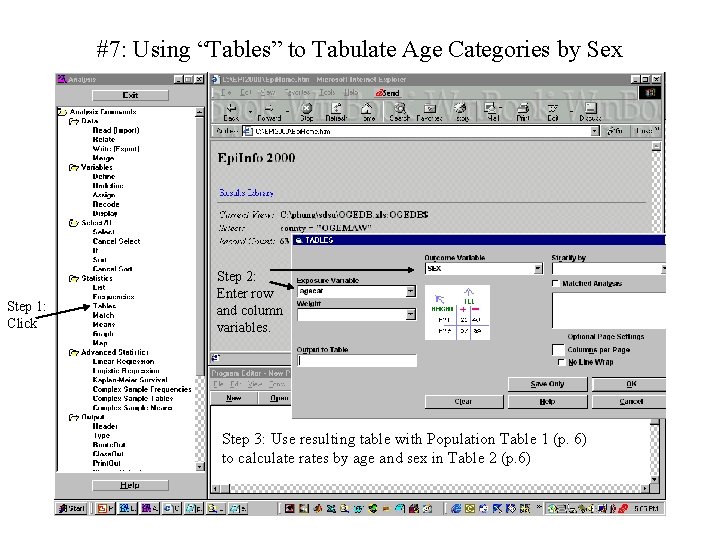Open the Weight dropdown list
The width and height of the screenshot is (720, 540).
(411, 315)
